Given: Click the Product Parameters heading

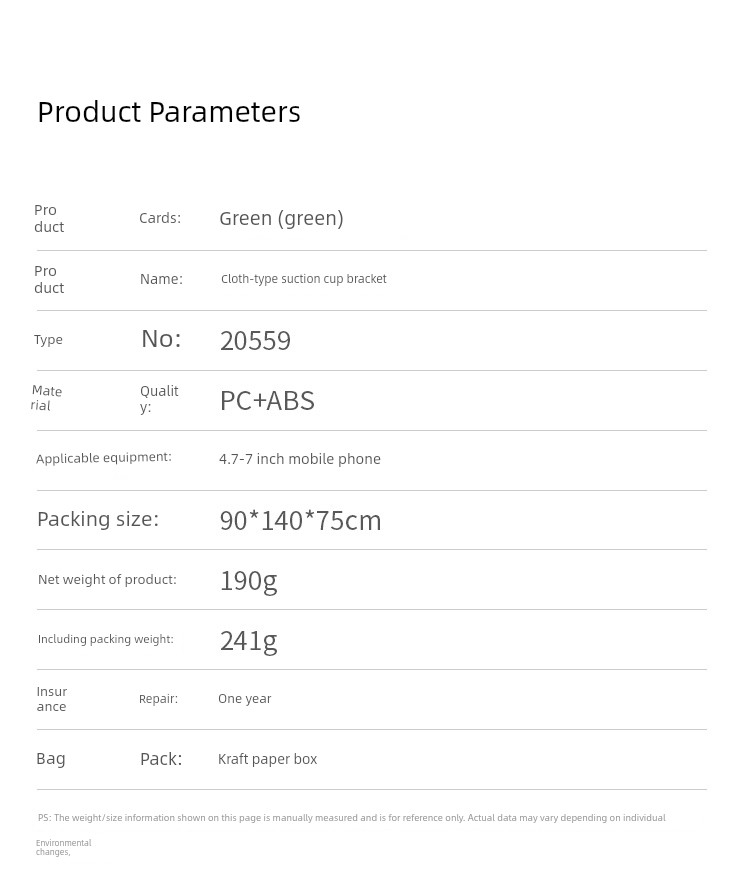Looking at the screenshot, I should click(169, 112).
